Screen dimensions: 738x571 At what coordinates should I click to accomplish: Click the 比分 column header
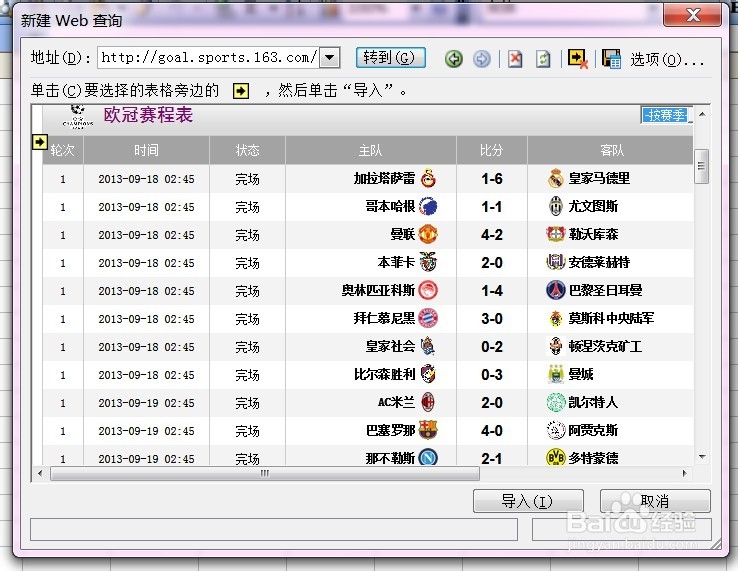pyautogui.click(x=491, y=150)
